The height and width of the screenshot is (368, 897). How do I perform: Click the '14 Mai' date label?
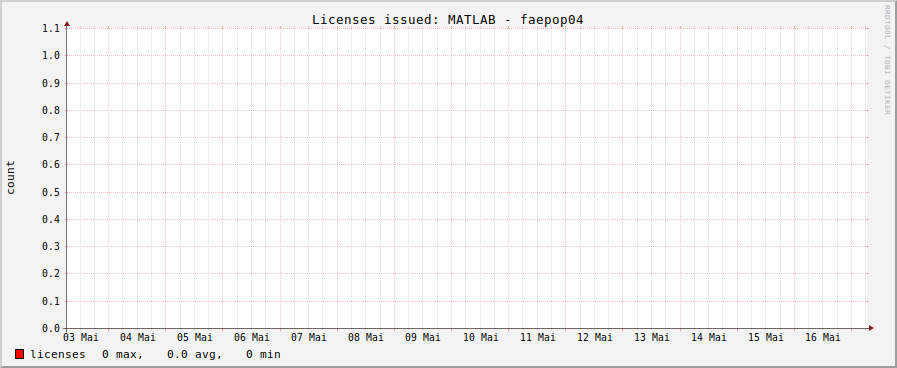[x=709, y=338]
